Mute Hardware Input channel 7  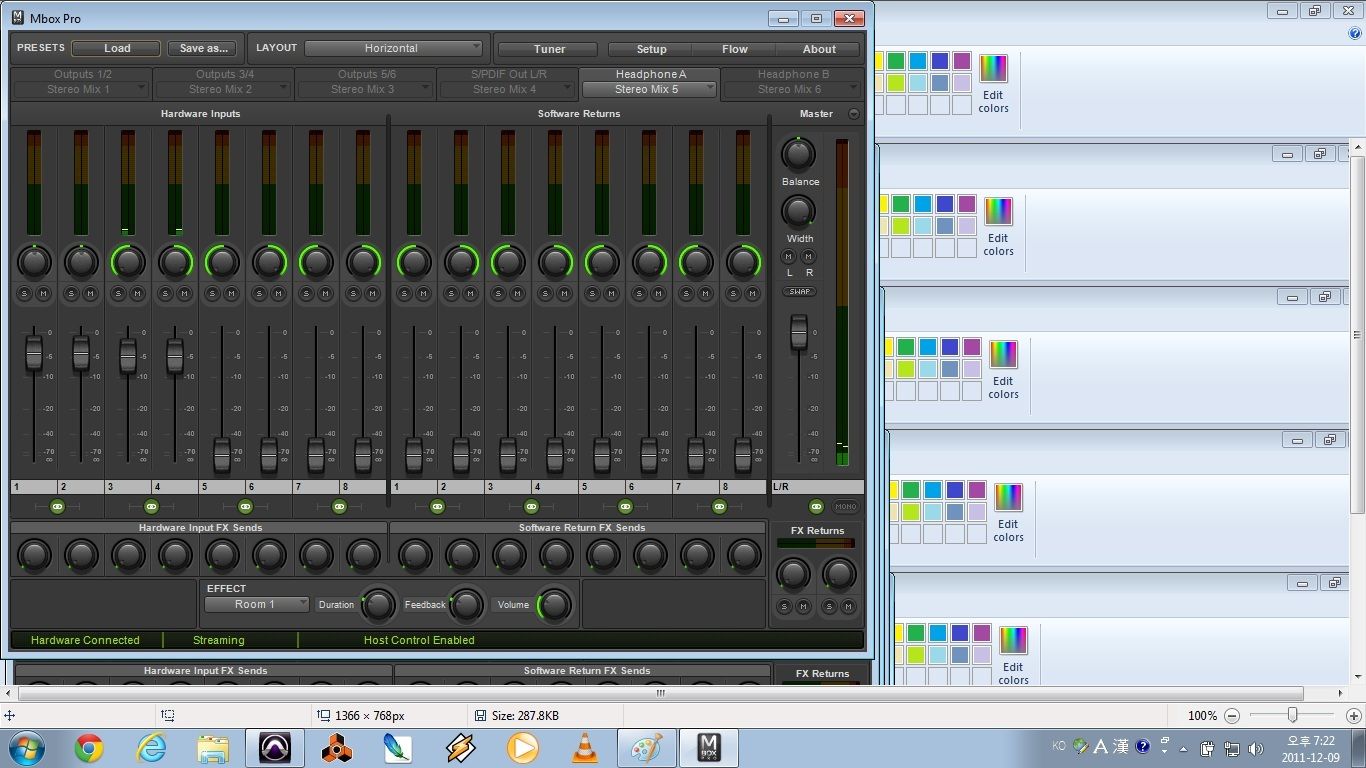coord(325,293)
